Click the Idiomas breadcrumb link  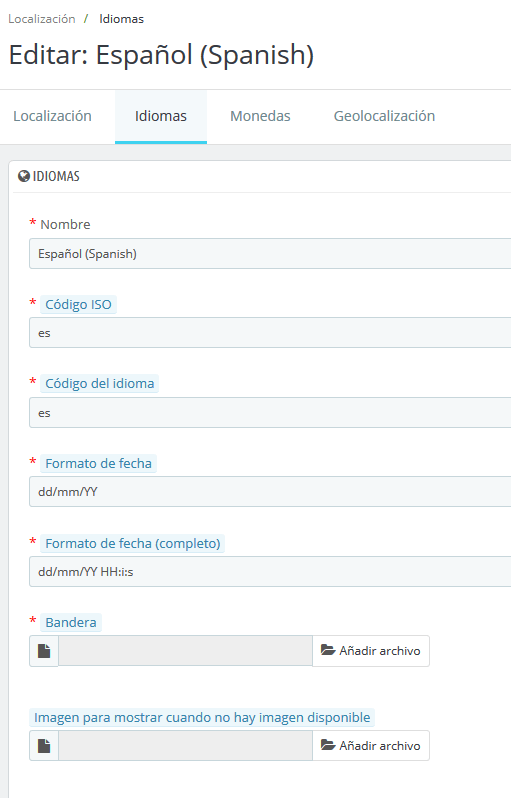122,19
